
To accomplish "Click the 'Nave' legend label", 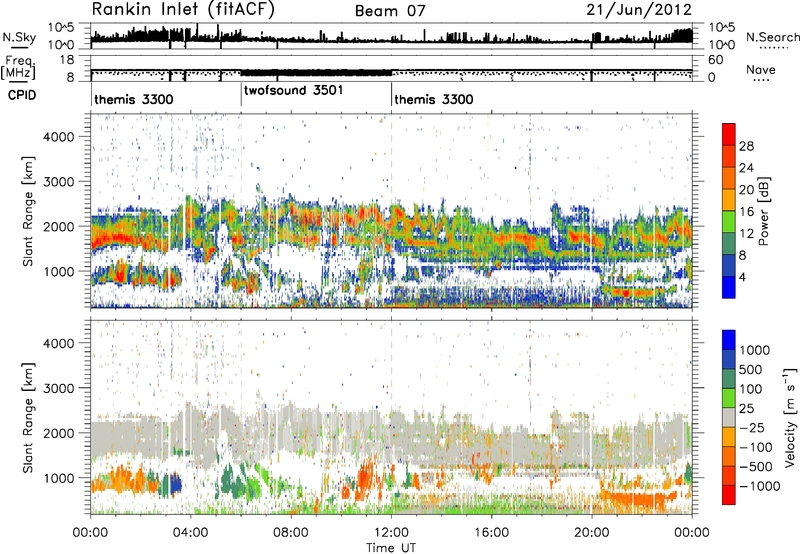I will [761, 70].
